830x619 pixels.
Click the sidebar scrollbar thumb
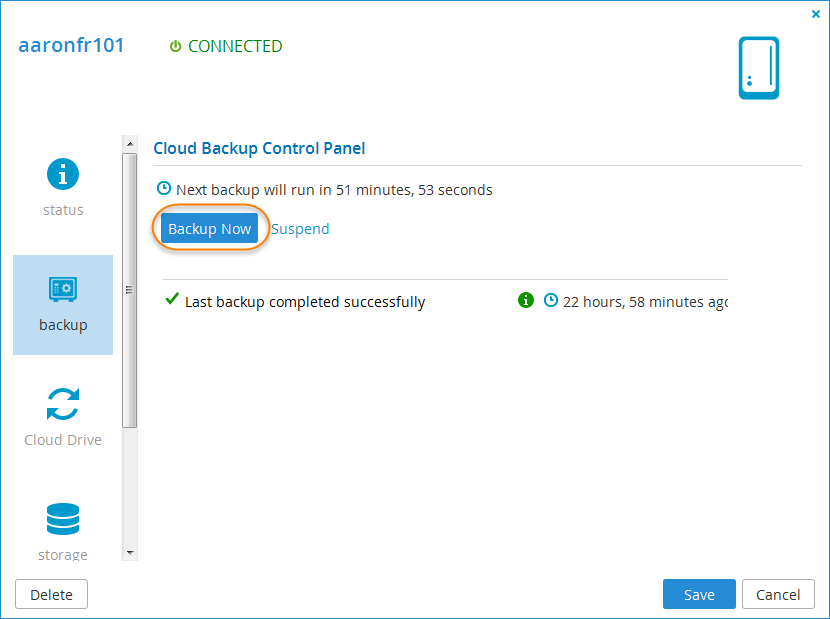(x=130, y=290)
